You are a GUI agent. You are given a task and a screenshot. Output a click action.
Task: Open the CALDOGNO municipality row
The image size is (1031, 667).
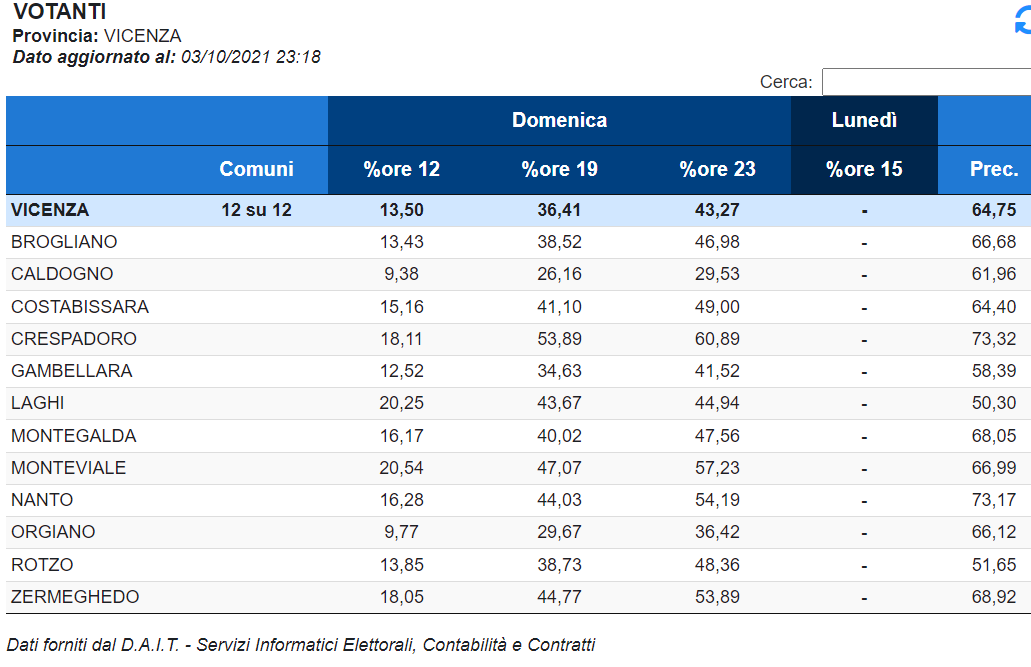pyautogui.click(x=518, y=274)
